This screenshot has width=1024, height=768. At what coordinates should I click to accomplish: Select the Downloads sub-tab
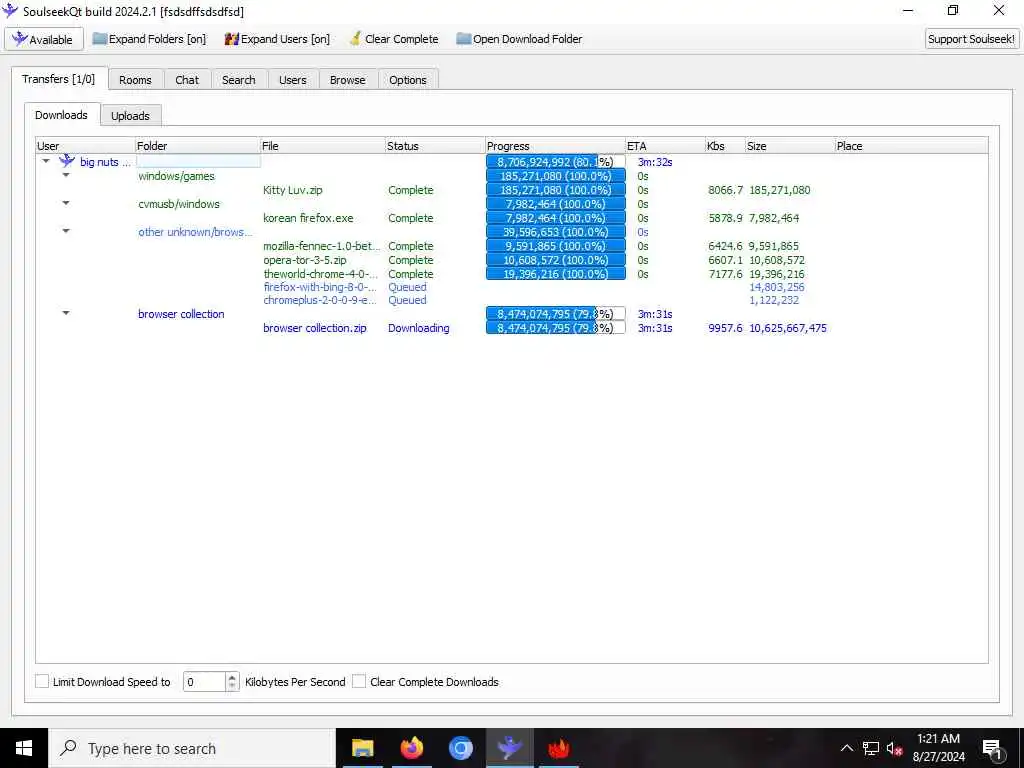pos(61,115)
